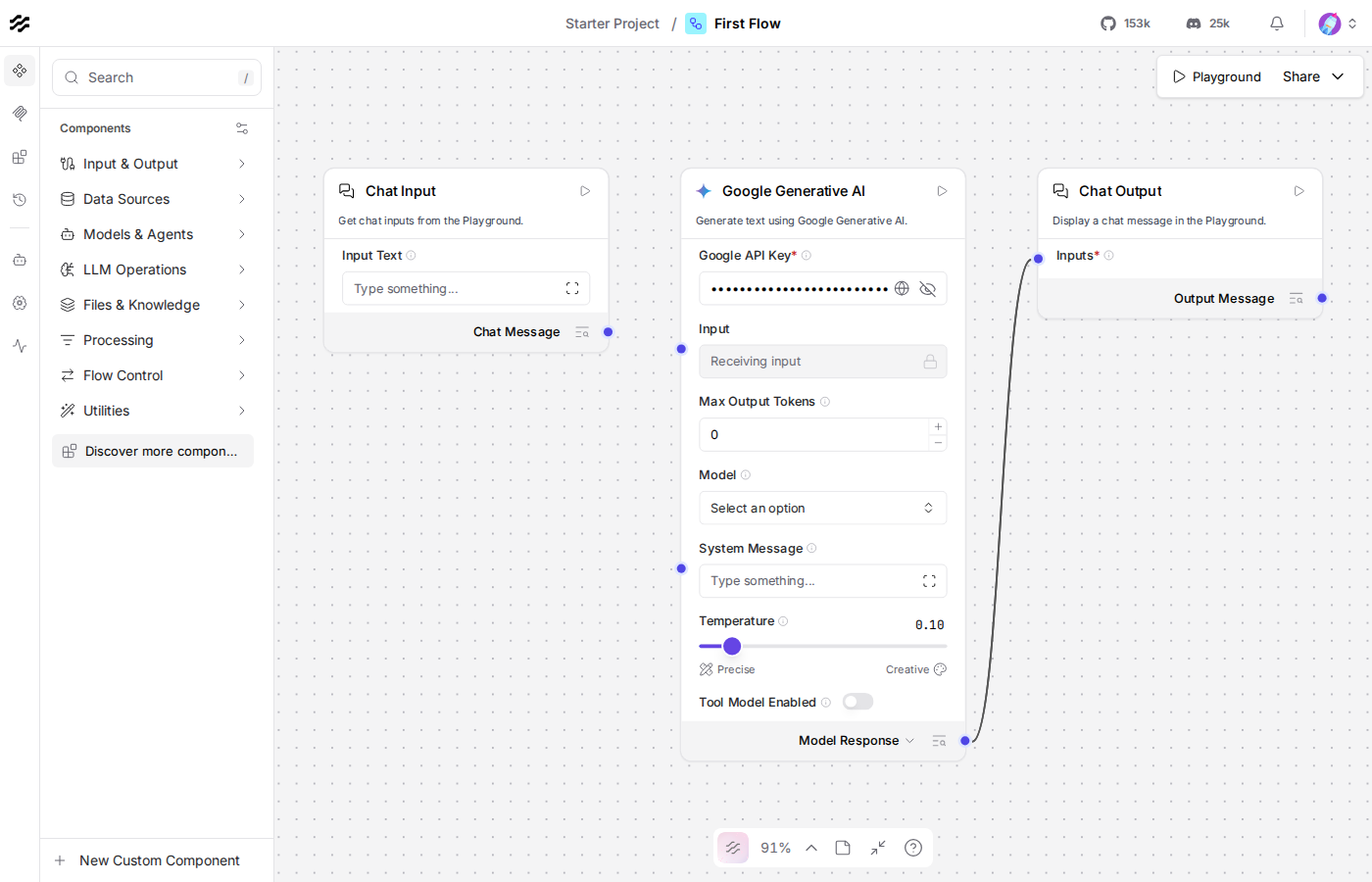This screenshot has height=882, width=1372.
Task: Expand the Flow Control category
Action: point(153,375)
